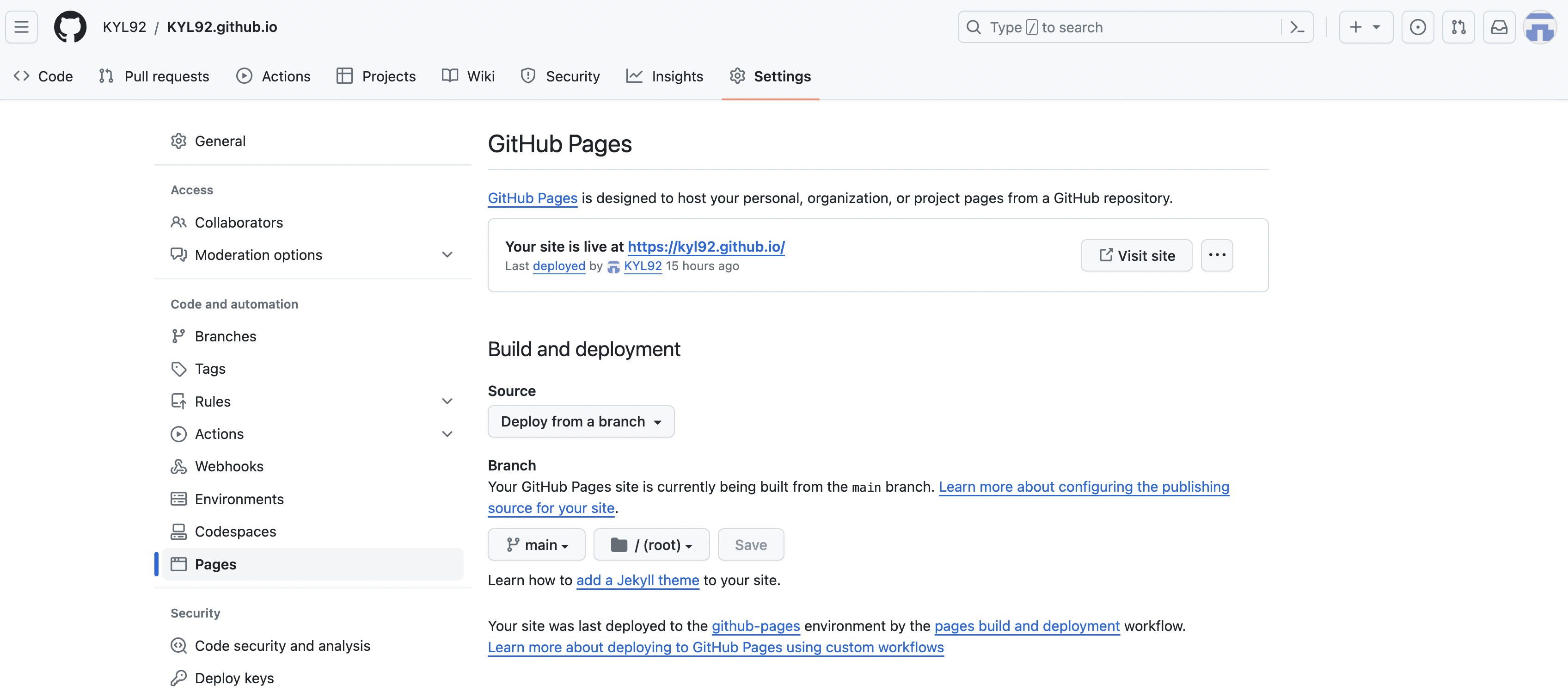This screenshot has width=1568, height=692.
Task: Open Tags settings in sidebar
Action: pyautogui.click(x=313, y=369)
